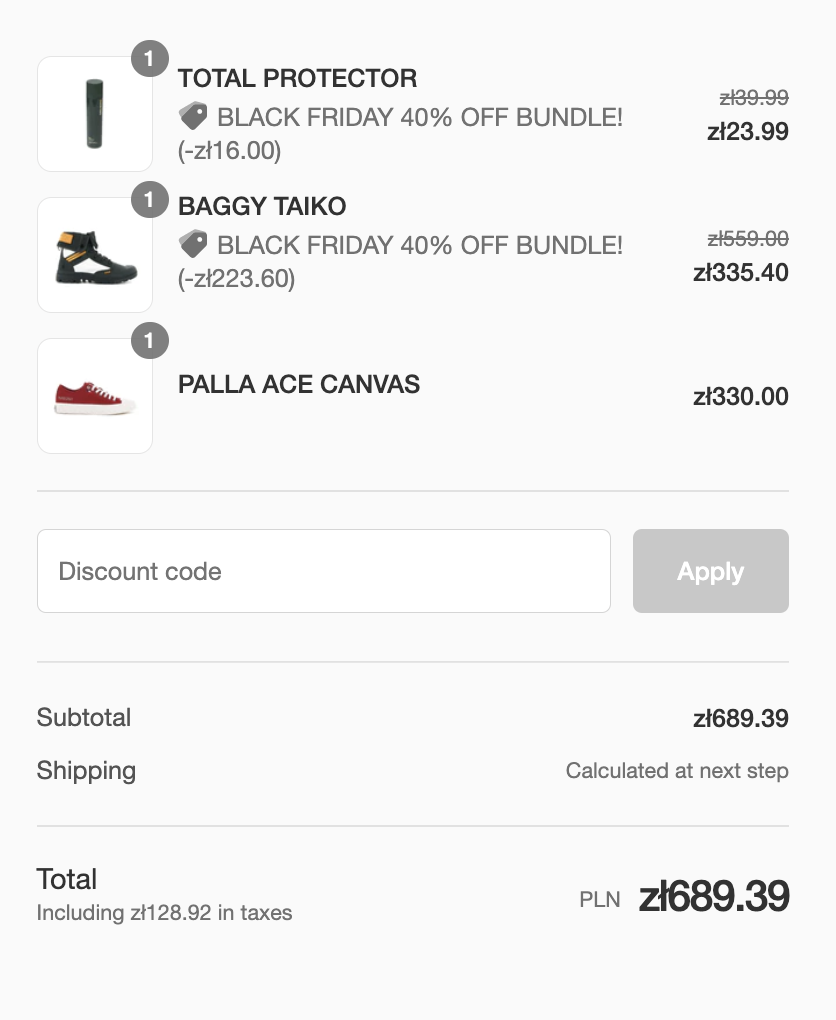Focus the Discount code field
Viewport: 836px width, 1020px height.
(x=324, y=571)
